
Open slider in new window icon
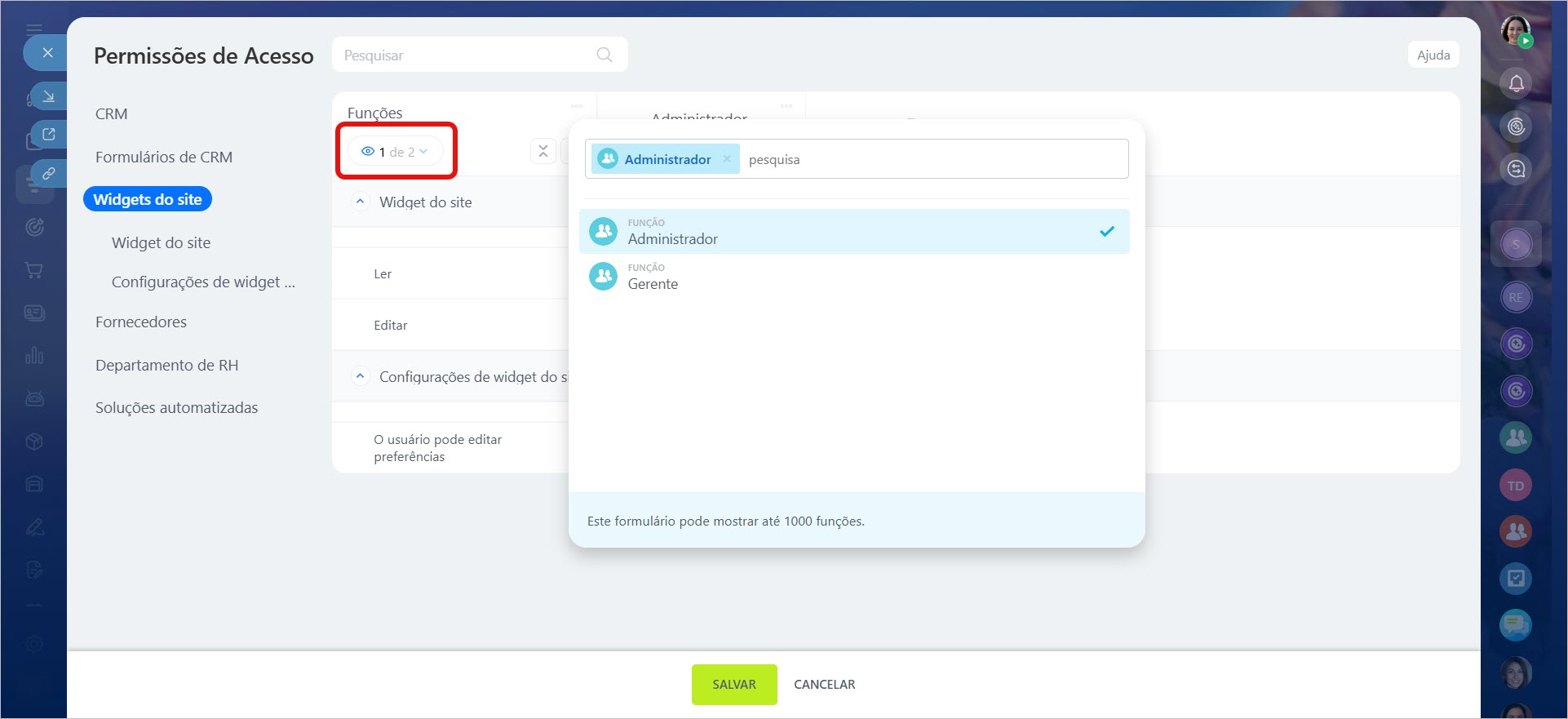point(49,135)
